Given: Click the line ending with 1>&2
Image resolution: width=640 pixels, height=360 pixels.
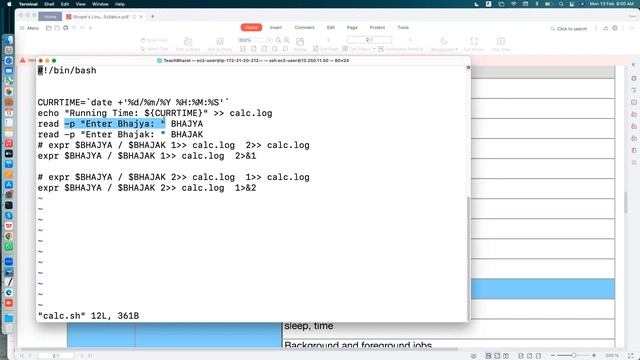Looking at the screenshot, I should (147, 188).
